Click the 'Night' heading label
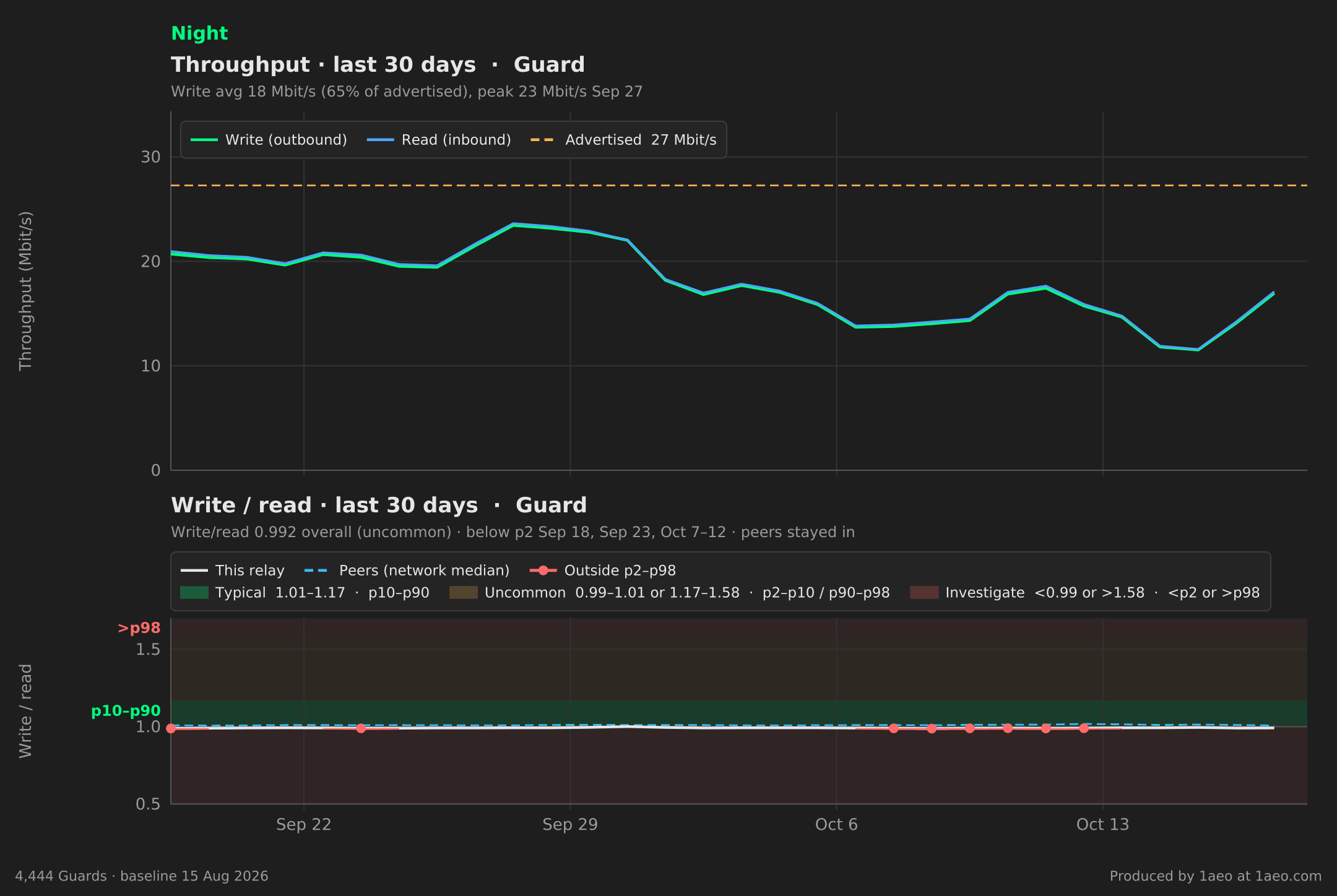Screen dimensions: 1337x896 pos(199,33)
